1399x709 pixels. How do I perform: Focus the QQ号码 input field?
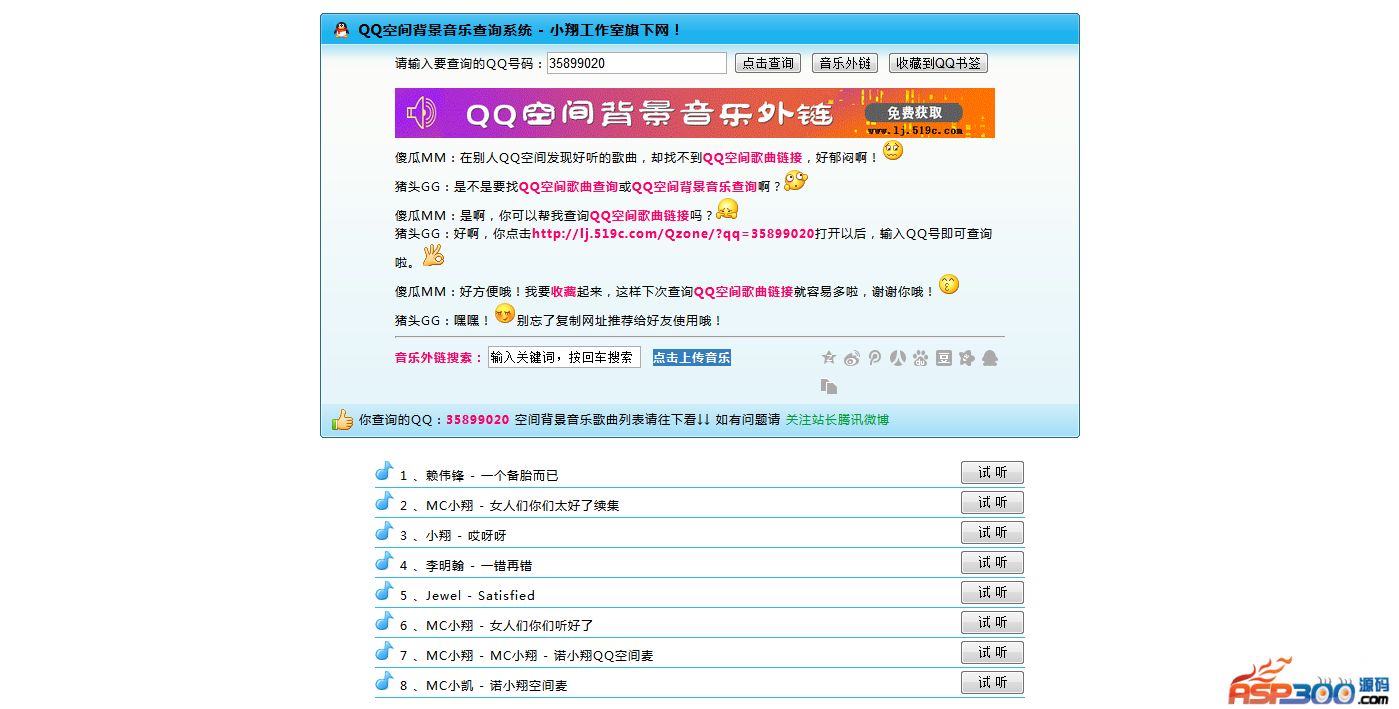637,63
